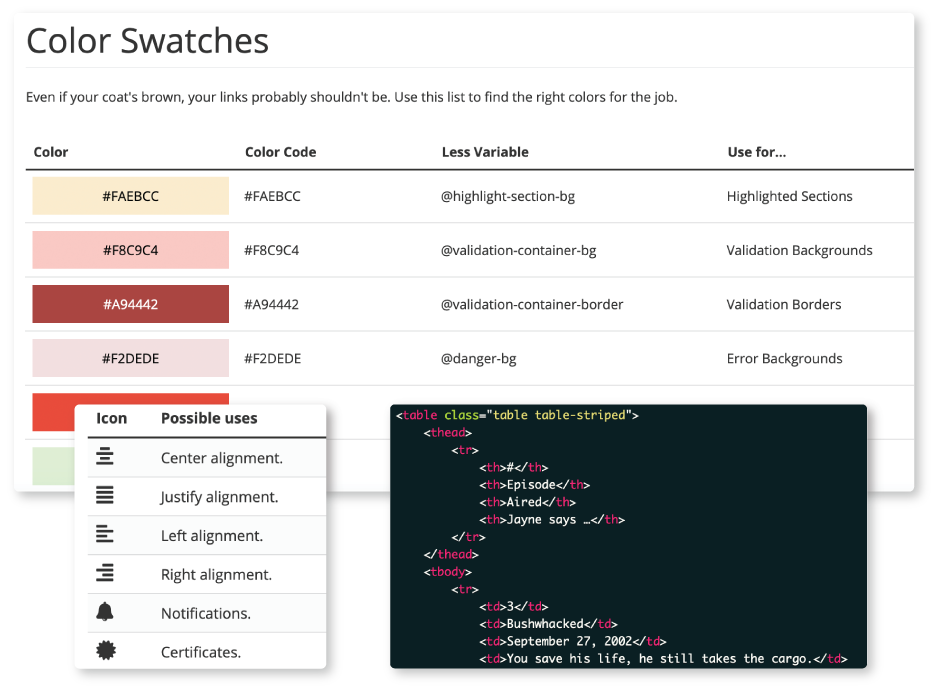Click the Color column header
This screenshot has width=950, height=699.
point(51,152)
